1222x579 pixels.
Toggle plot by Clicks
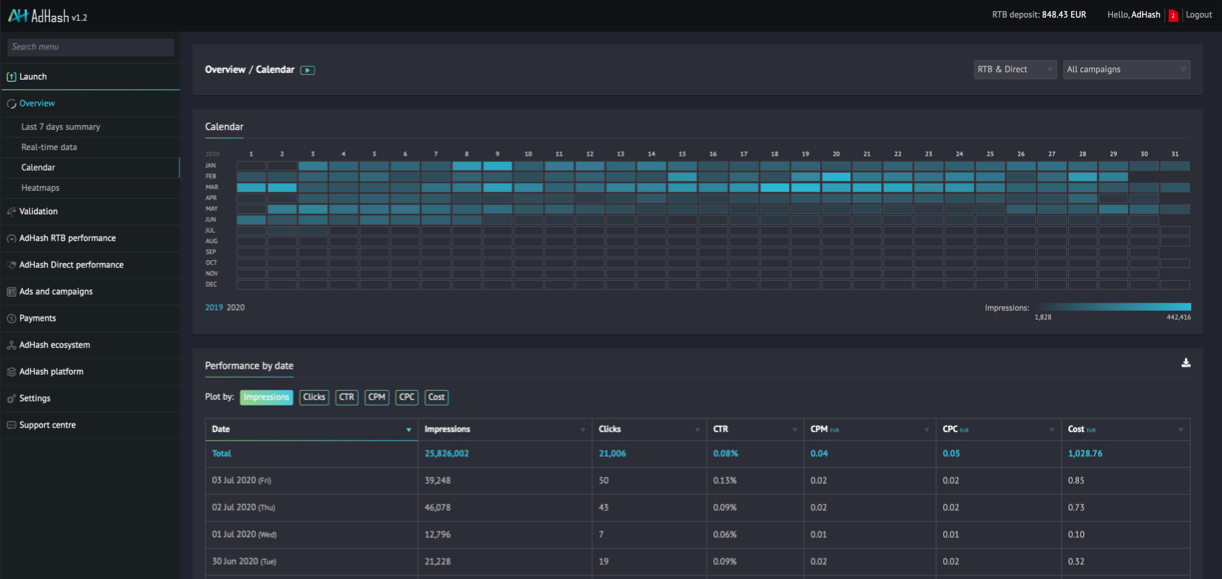click(314, 397)
